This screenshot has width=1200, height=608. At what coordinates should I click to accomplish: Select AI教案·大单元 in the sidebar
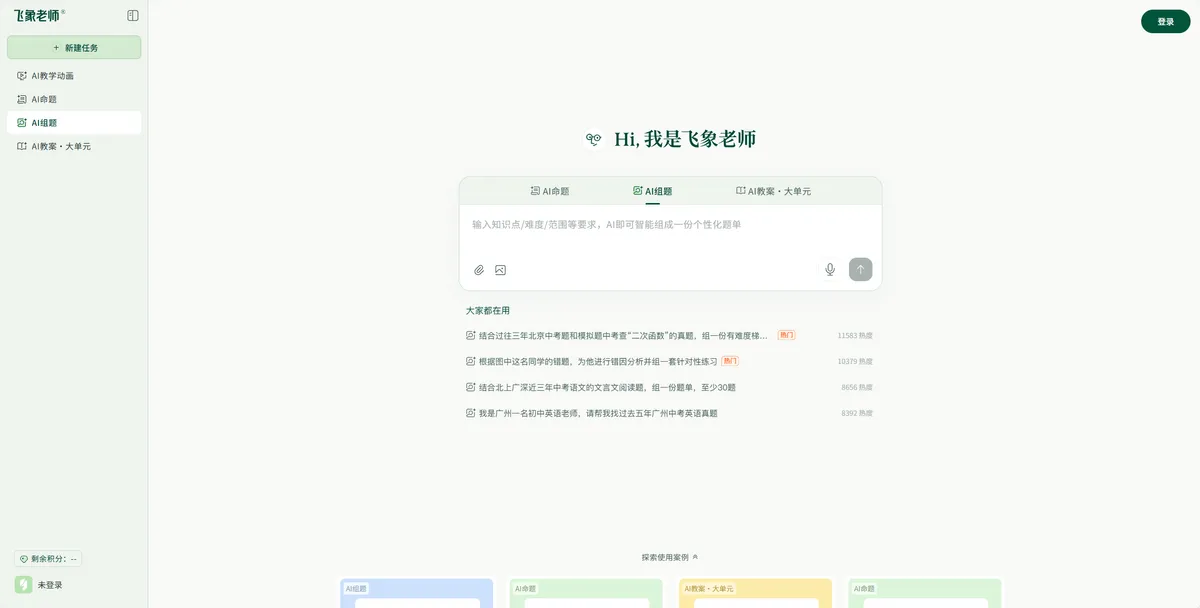[60, 146]
